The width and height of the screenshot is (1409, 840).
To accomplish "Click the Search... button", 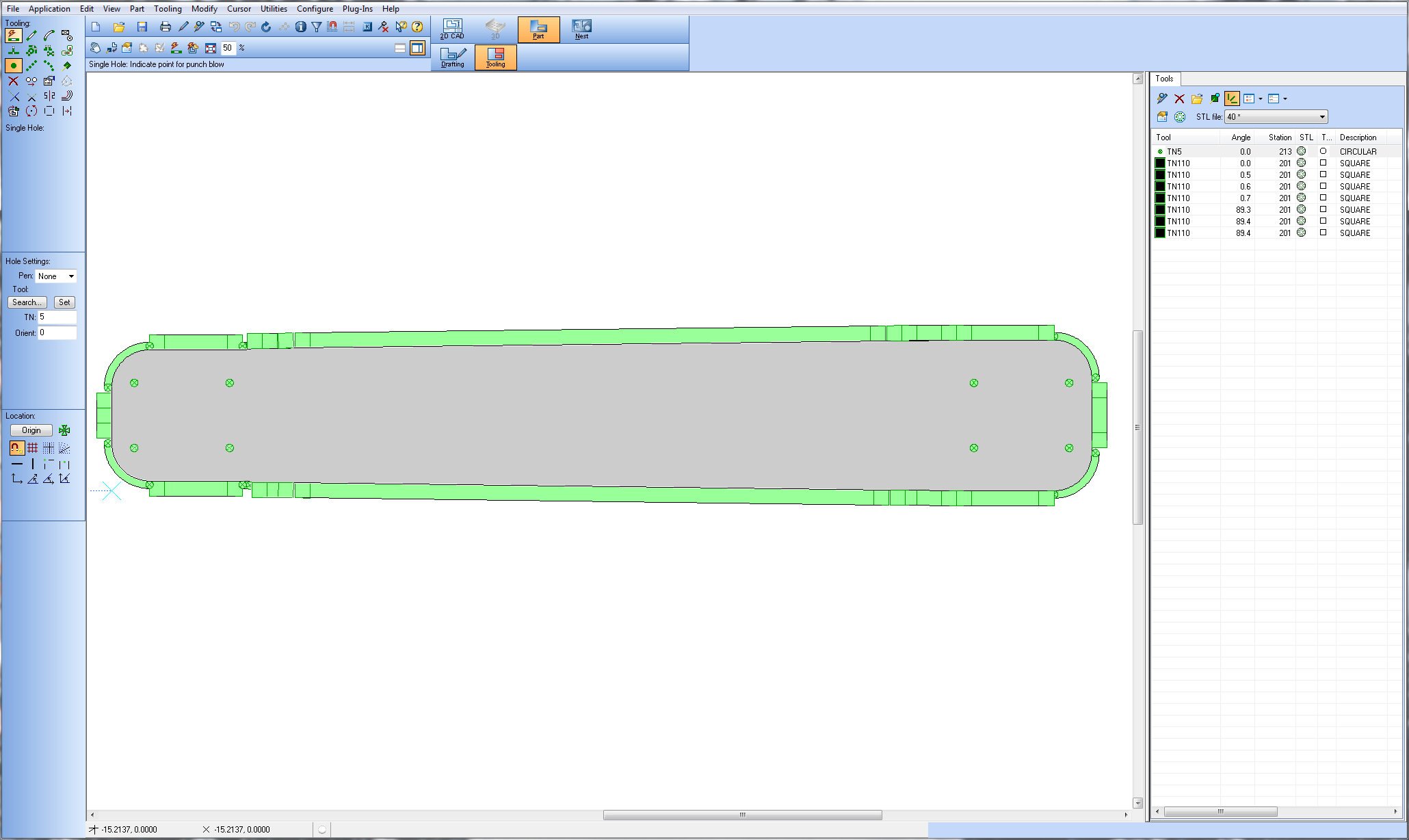I will pyautogui.click(x=27, y=302).
